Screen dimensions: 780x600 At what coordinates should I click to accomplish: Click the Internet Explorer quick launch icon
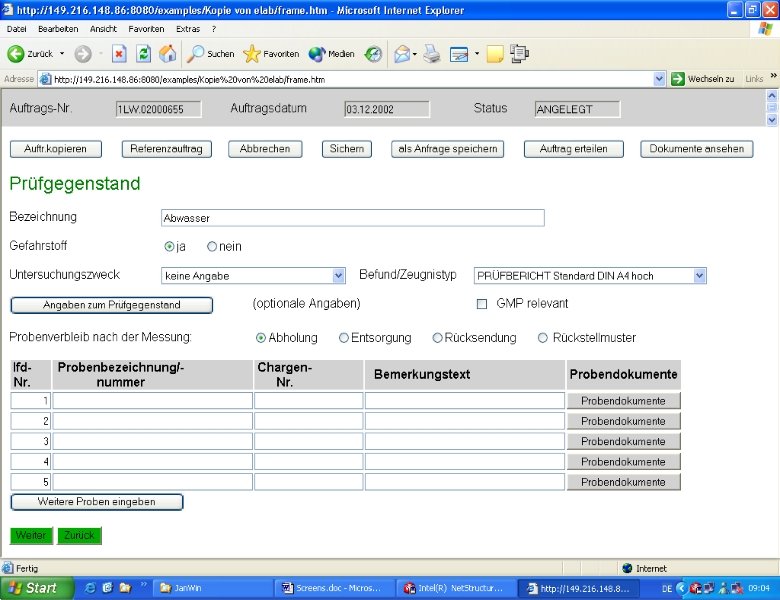point(91,588)
